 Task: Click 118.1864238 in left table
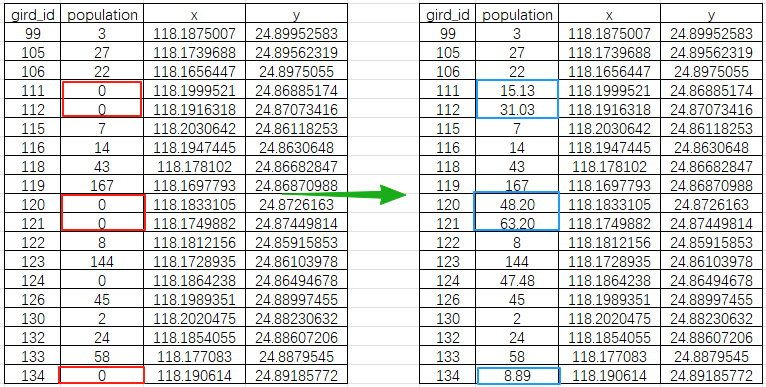coord(194,280)
